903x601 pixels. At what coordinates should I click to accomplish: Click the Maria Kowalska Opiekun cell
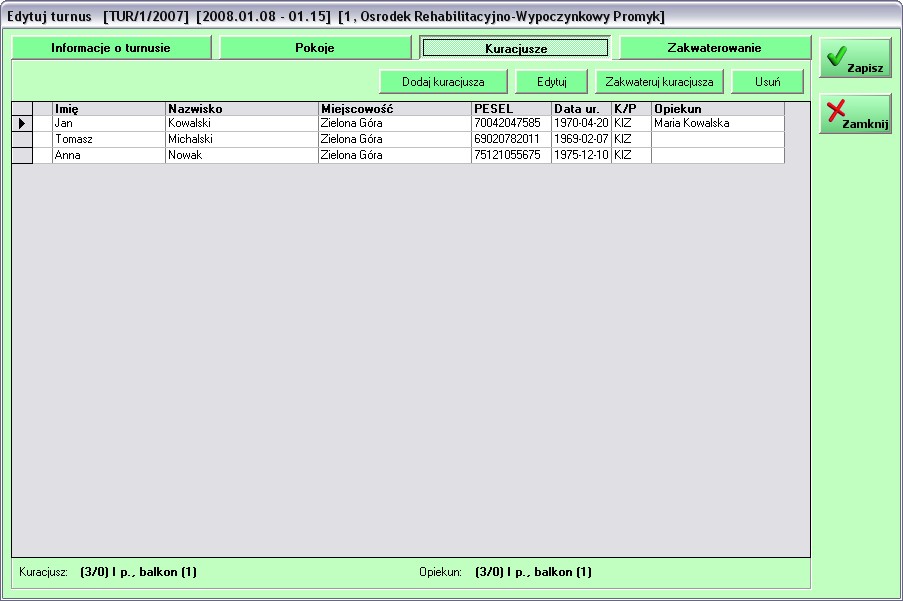tap(717, 123)
